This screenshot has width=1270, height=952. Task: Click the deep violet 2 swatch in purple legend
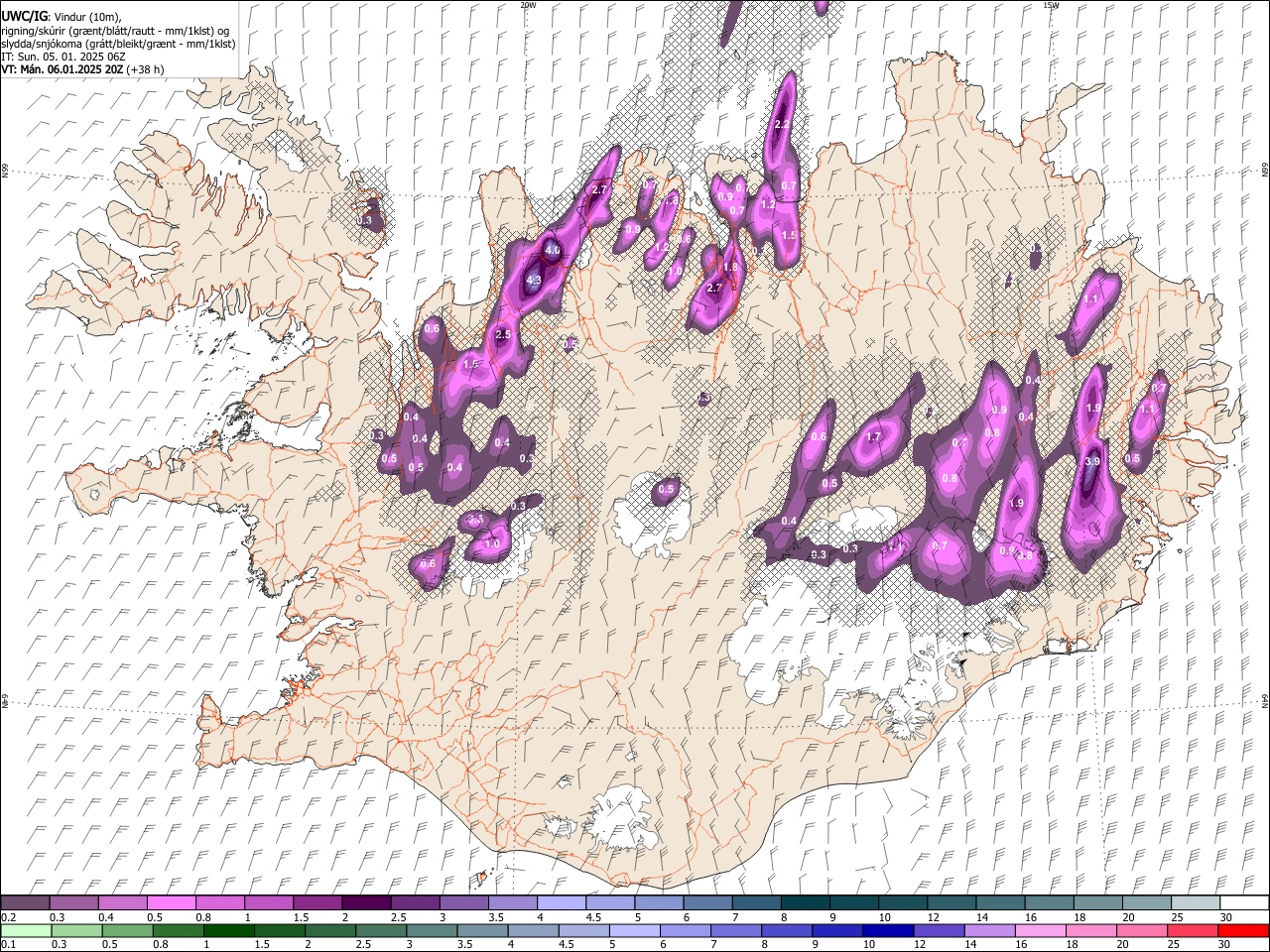[x=365, y=902]
